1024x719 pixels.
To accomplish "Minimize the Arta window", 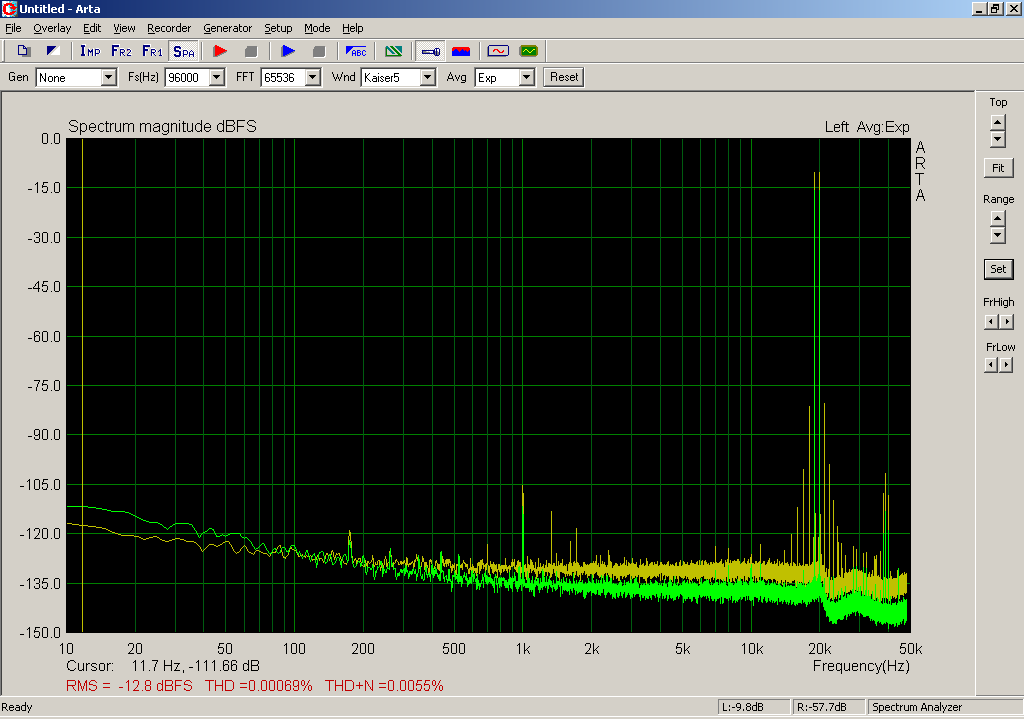I will pyautogui.click(x=978, y=8).
